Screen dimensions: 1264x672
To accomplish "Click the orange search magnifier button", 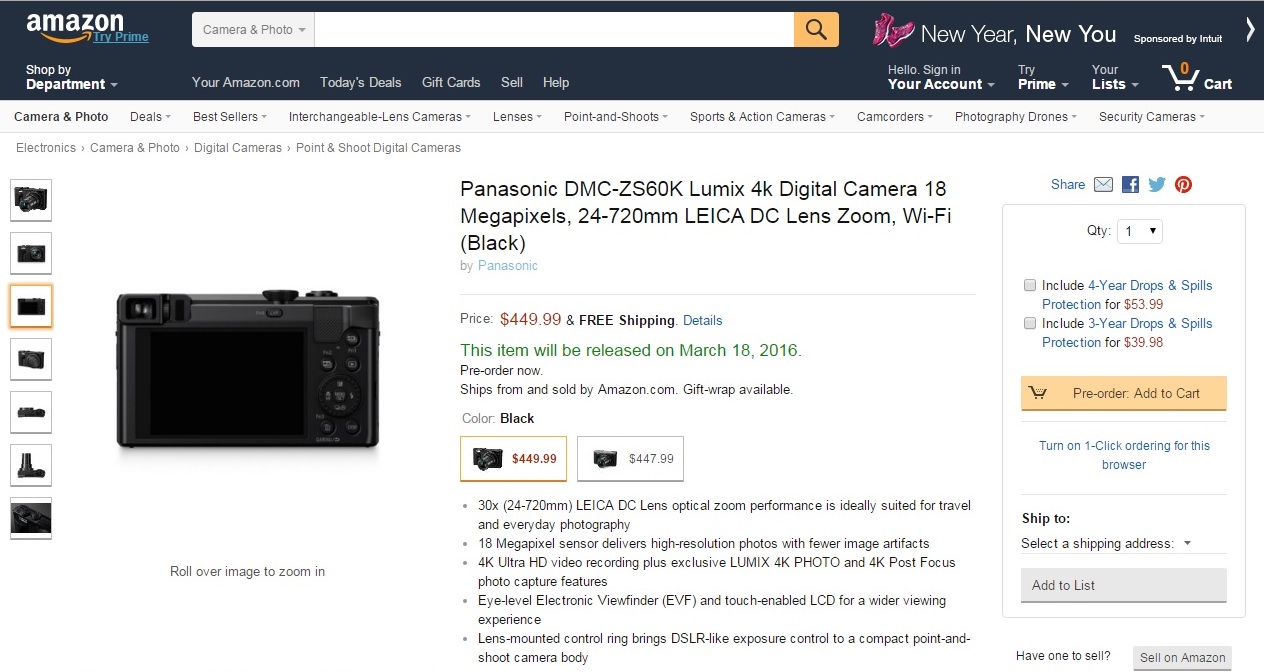I will tap(816, 29).
